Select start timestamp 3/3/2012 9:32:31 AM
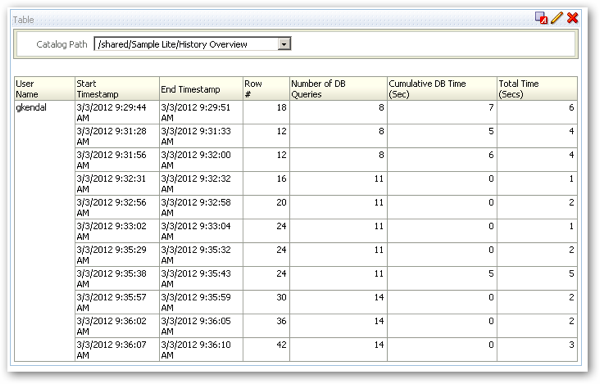The width and height of the screenshot is (600, 384). tap(117, 184)
